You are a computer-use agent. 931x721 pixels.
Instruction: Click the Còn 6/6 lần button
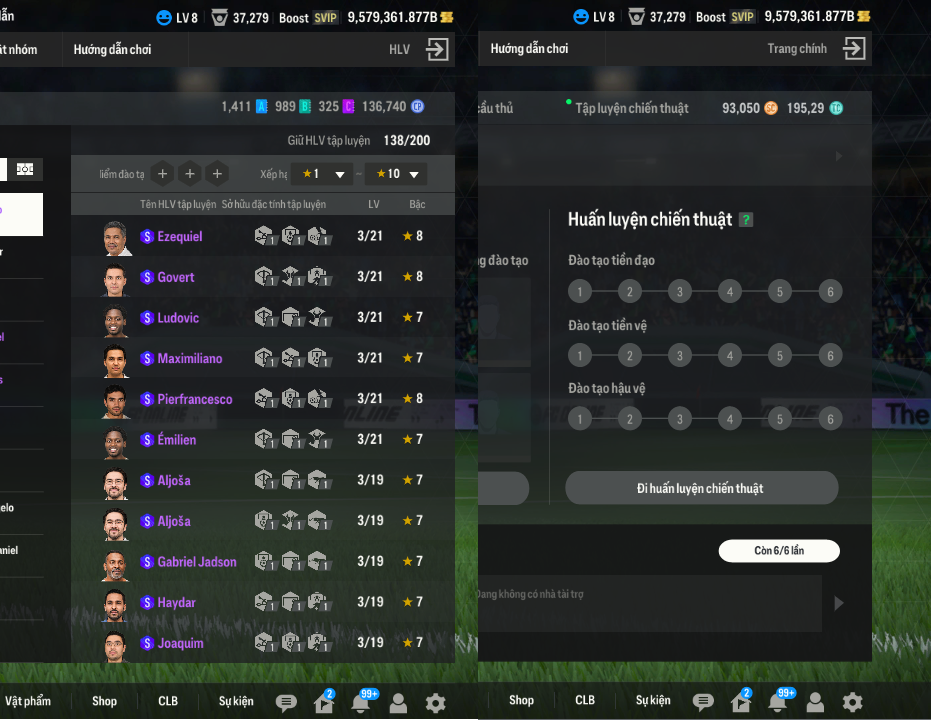tap(779, 551)
